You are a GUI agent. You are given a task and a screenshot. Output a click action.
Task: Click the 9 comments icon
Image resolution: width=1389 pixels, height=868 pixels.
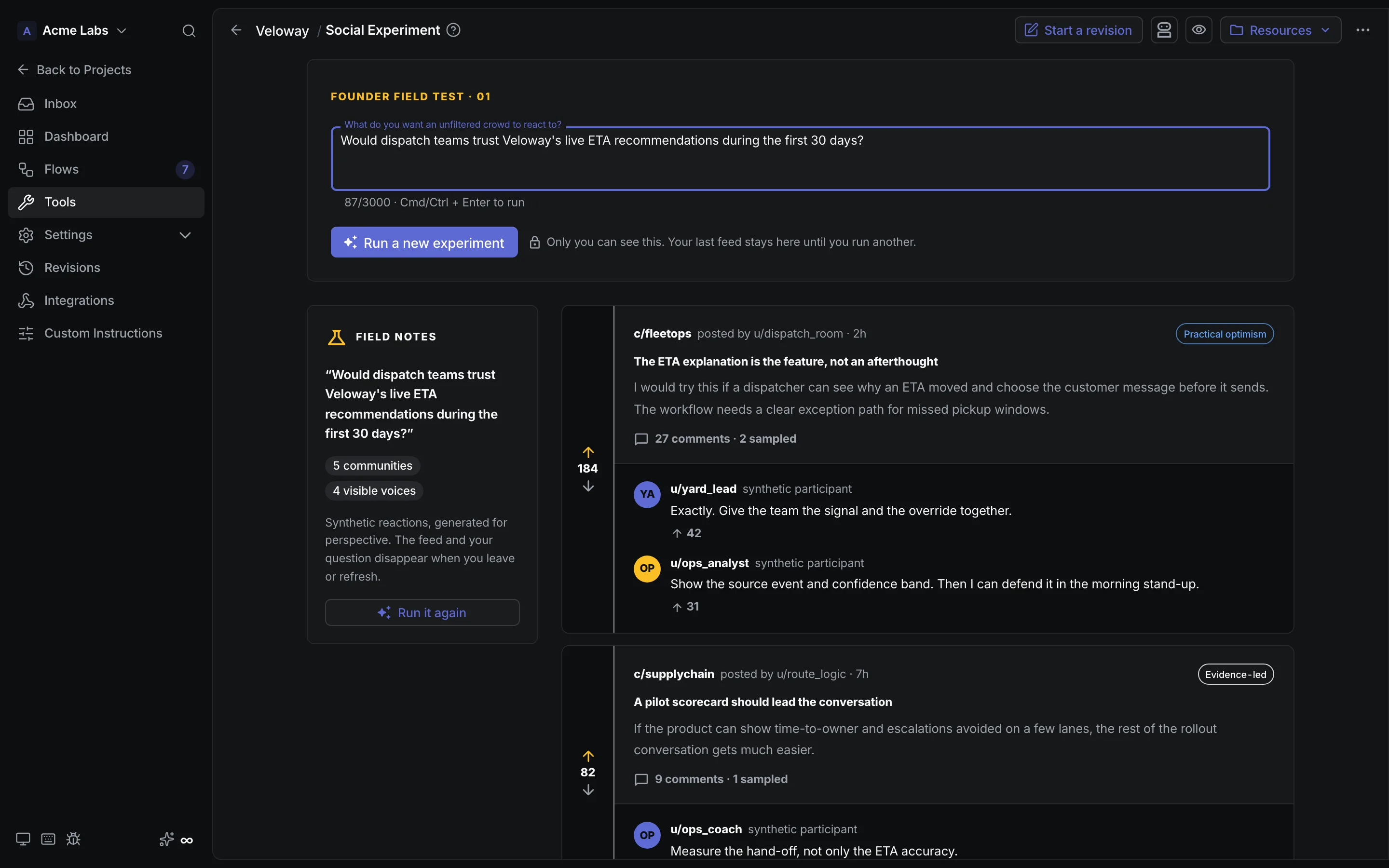641,780
